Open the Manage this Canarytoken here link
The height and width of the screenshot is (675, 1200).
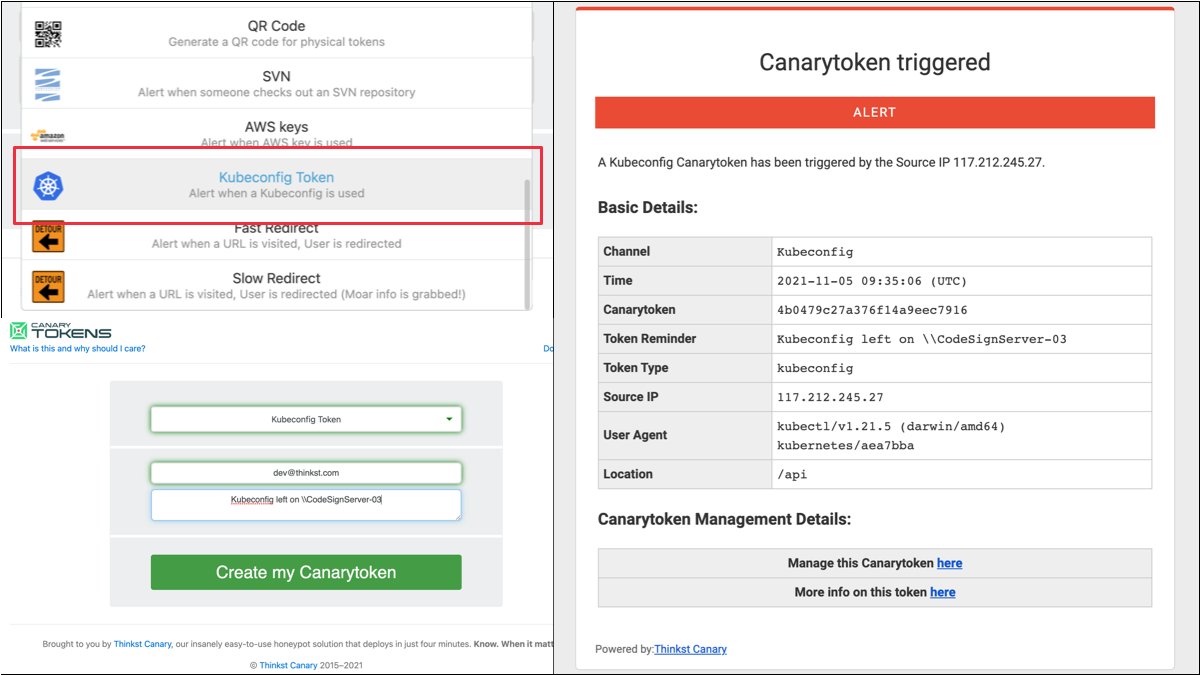tap(950, 563)
